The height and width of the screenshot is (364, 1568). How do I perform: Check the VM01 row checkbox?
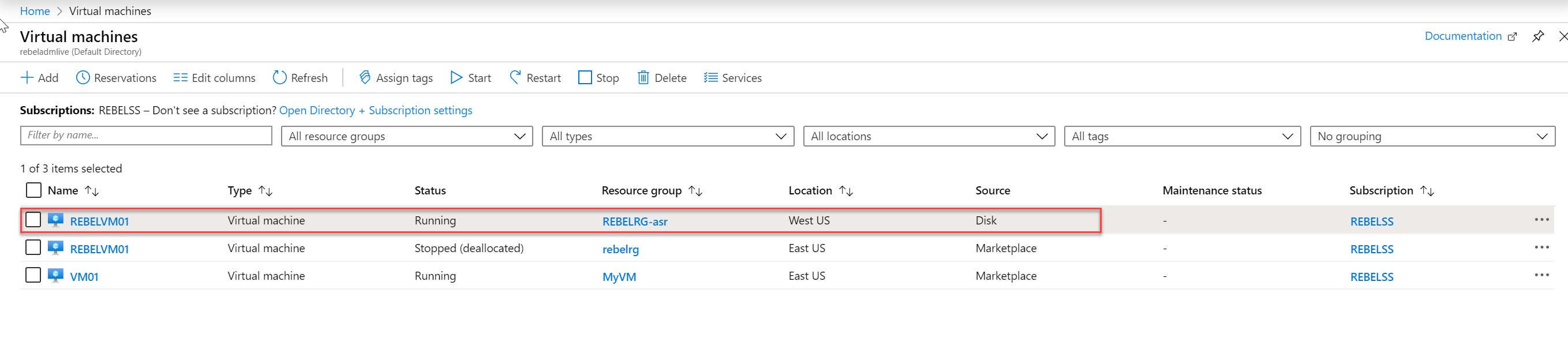[33, 275]
